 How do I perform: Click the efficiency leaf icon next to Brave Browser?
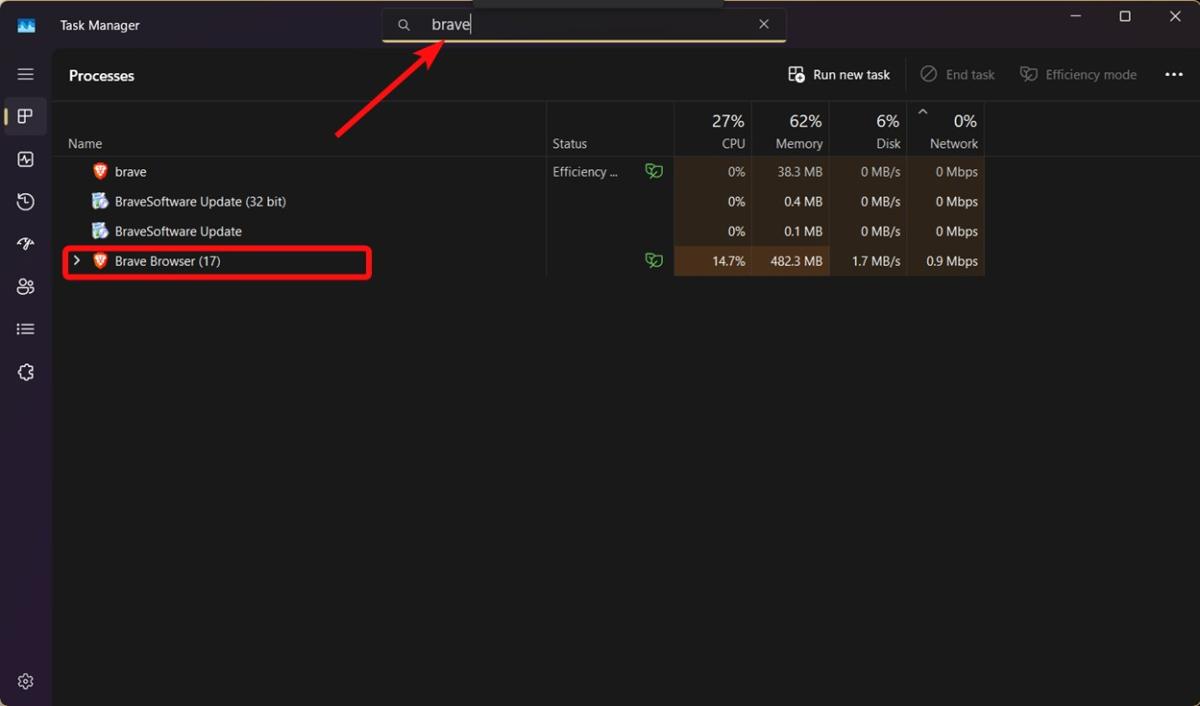click(x=654, y=261)
